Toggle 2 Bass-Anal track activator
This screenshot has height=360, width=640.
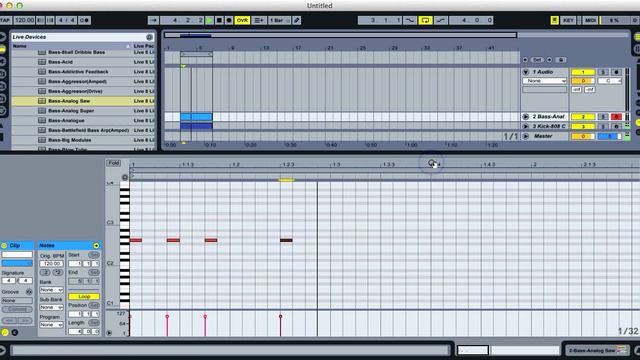[x=583, y=117]
